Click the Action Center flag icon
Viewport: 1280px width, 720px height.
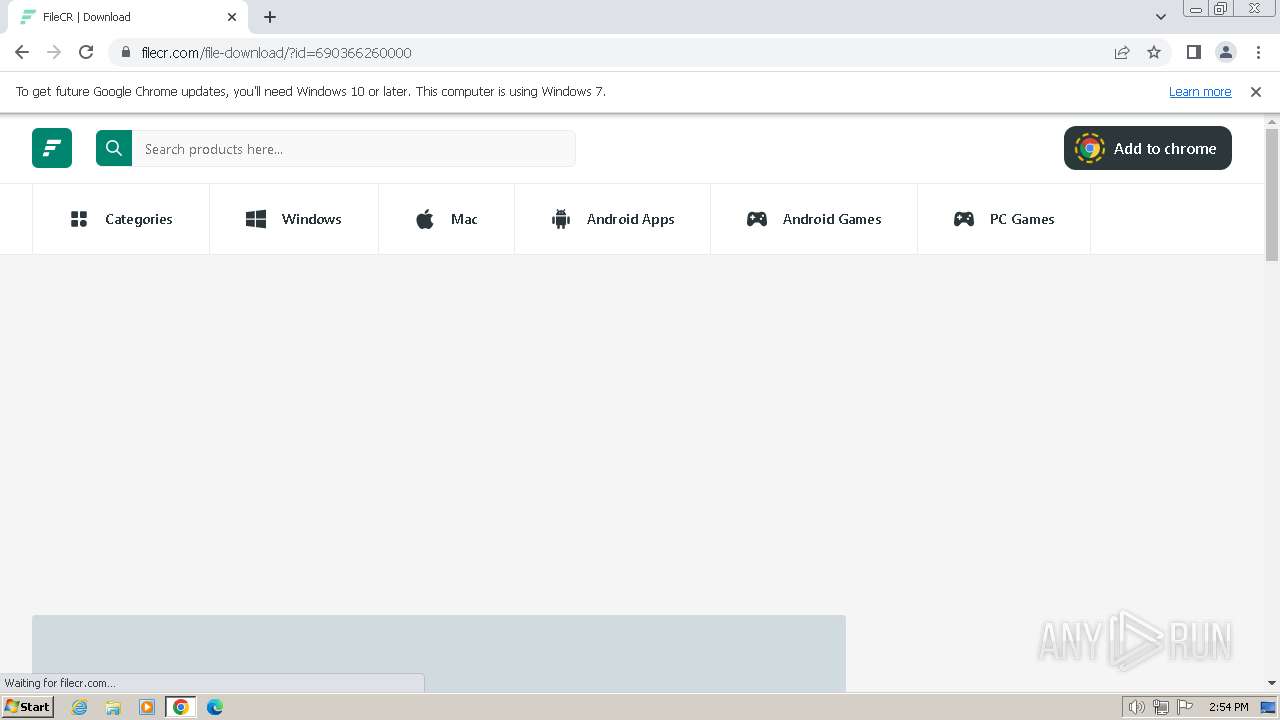tap(1184, 707)
